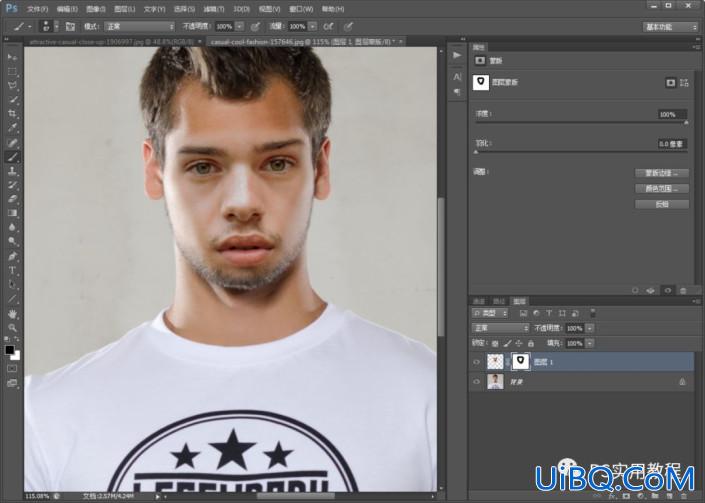Select the Quick Selection tool
The image size is (705, 503).
(x=12, y=99)
